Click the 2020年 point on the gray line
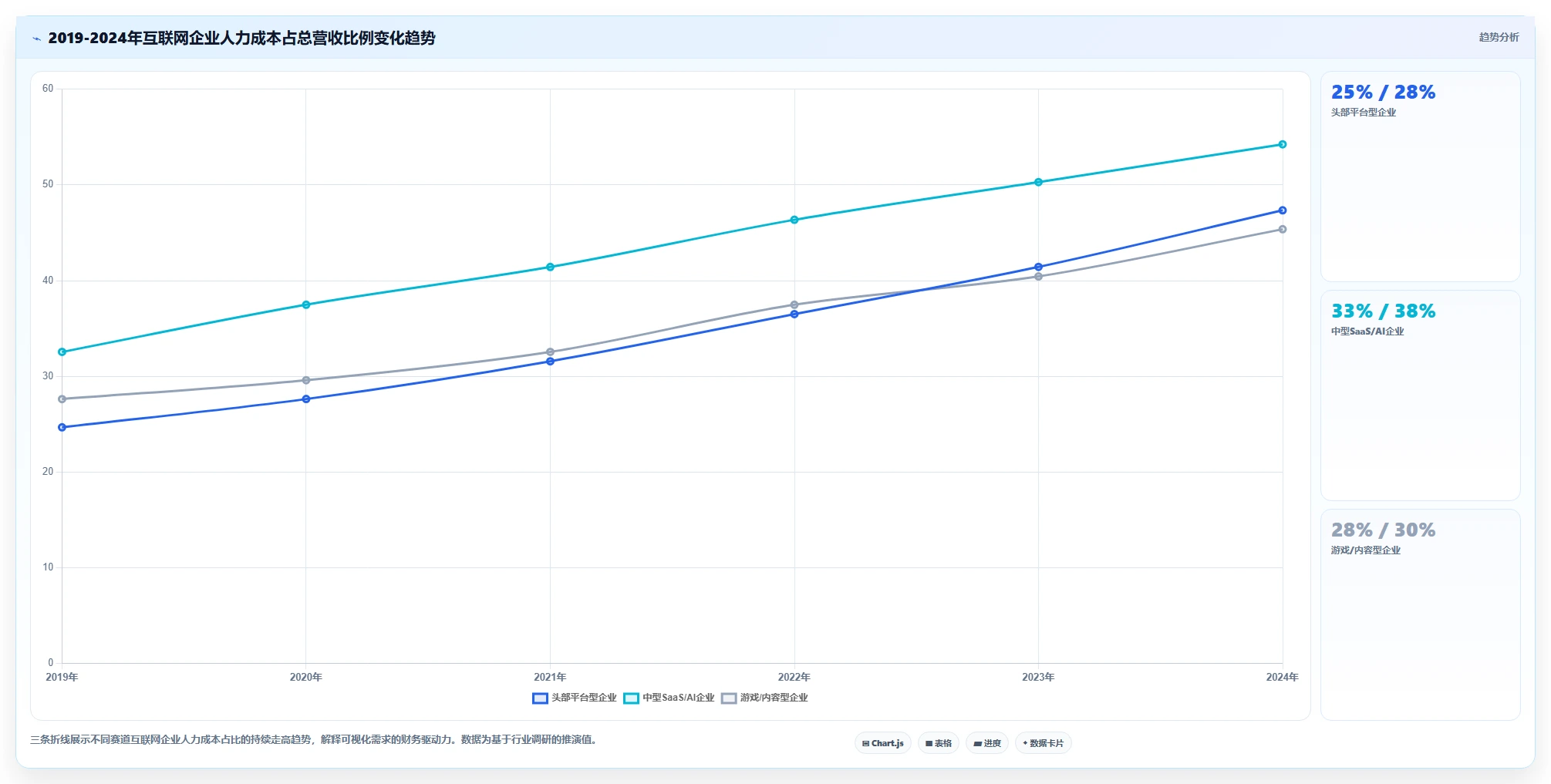Screen dimensions: 1551x784 306,380
